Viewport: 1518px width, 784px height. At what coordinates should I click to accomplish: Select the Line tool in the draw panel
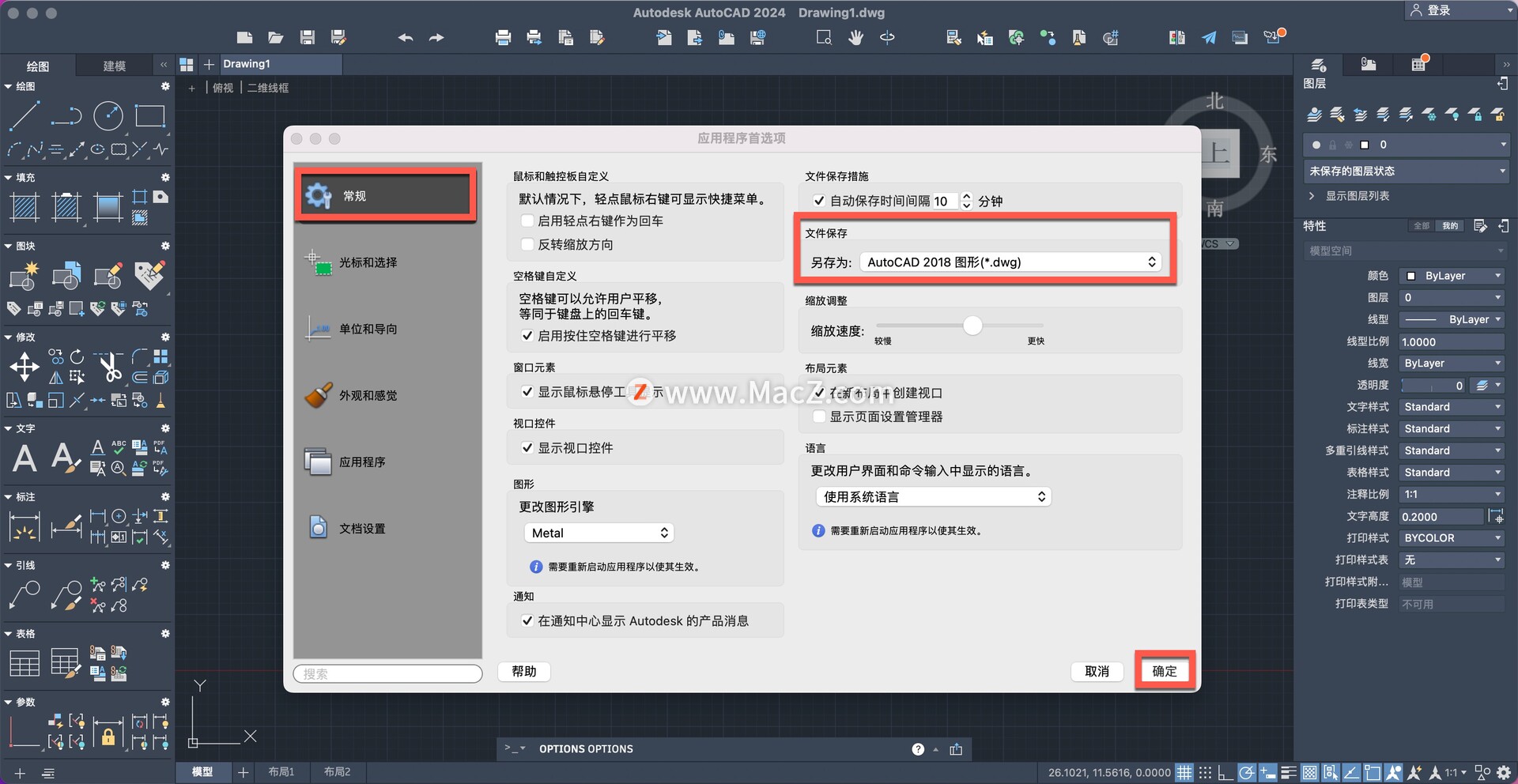coord(25,116)
